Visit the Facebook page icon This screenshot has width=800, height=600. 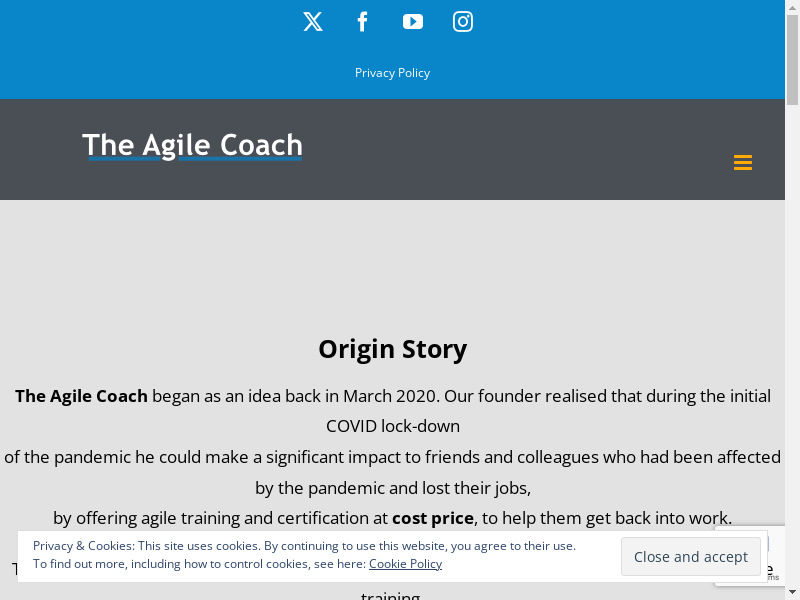click(x=363, y=22)
